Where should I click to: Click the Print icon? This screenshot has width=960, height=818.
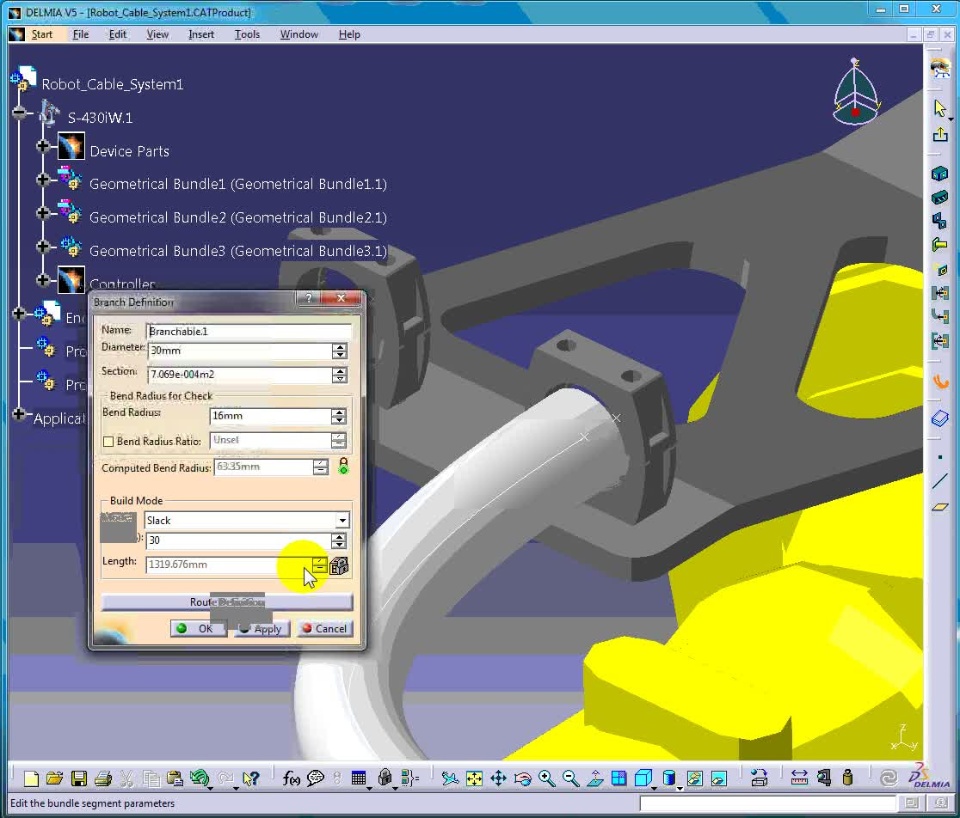click(103, 778)
